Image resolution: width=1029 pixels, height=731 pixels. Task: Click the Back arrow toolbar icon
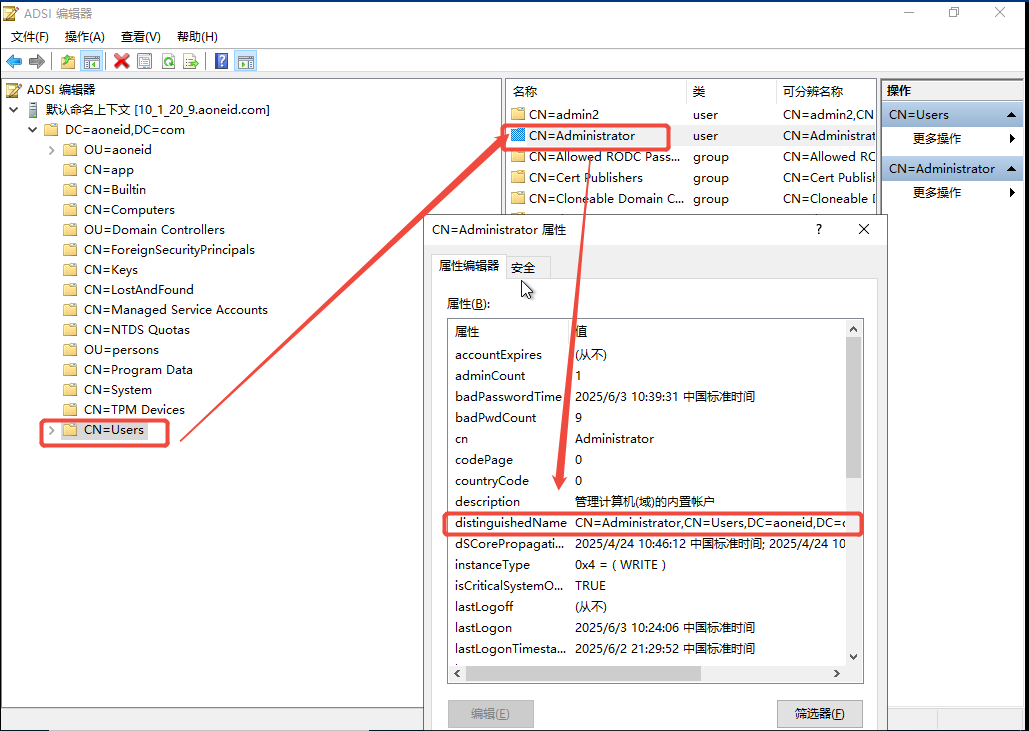click(14, 62)
